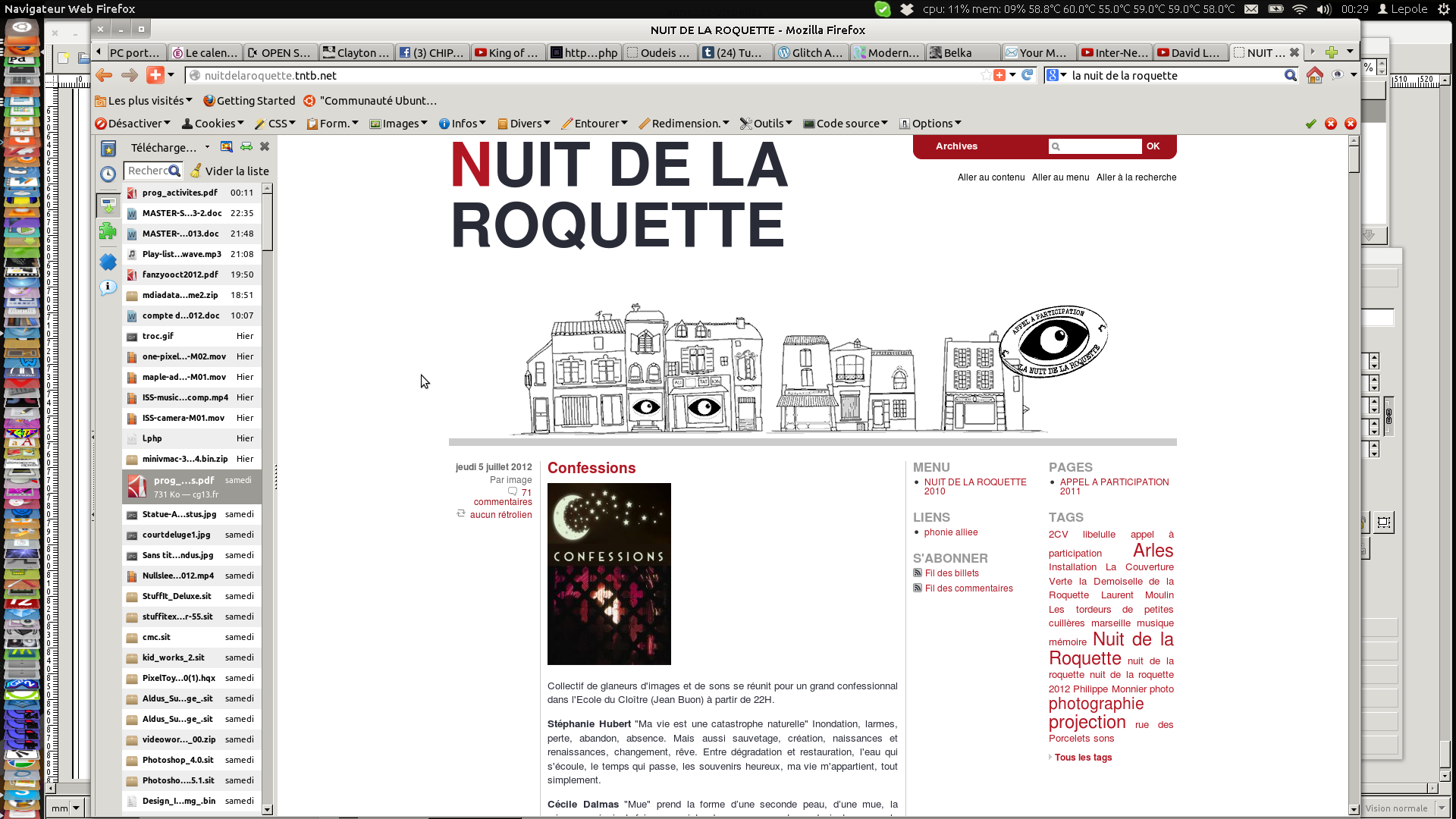Click the Google search magnifier icon
Viewport: 1456px width, 819px height.
tap(1290, 75)
